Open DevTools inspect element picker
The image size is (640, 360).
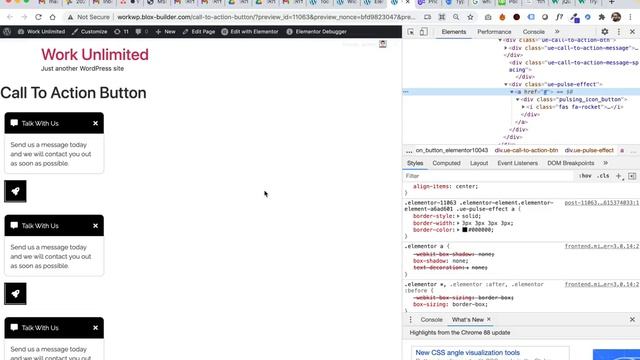(411, 31)
